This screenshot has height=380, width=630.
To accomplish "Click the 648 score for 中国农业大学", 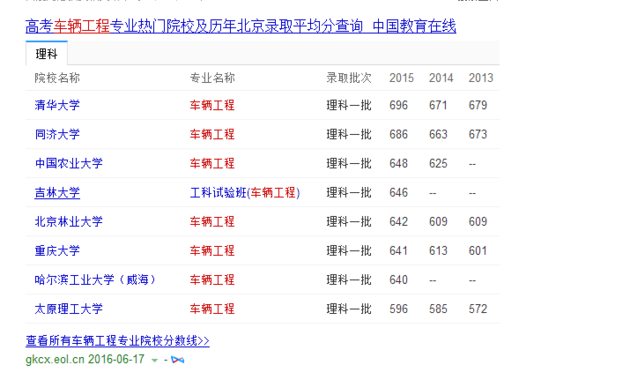I will tap(399, 163).
